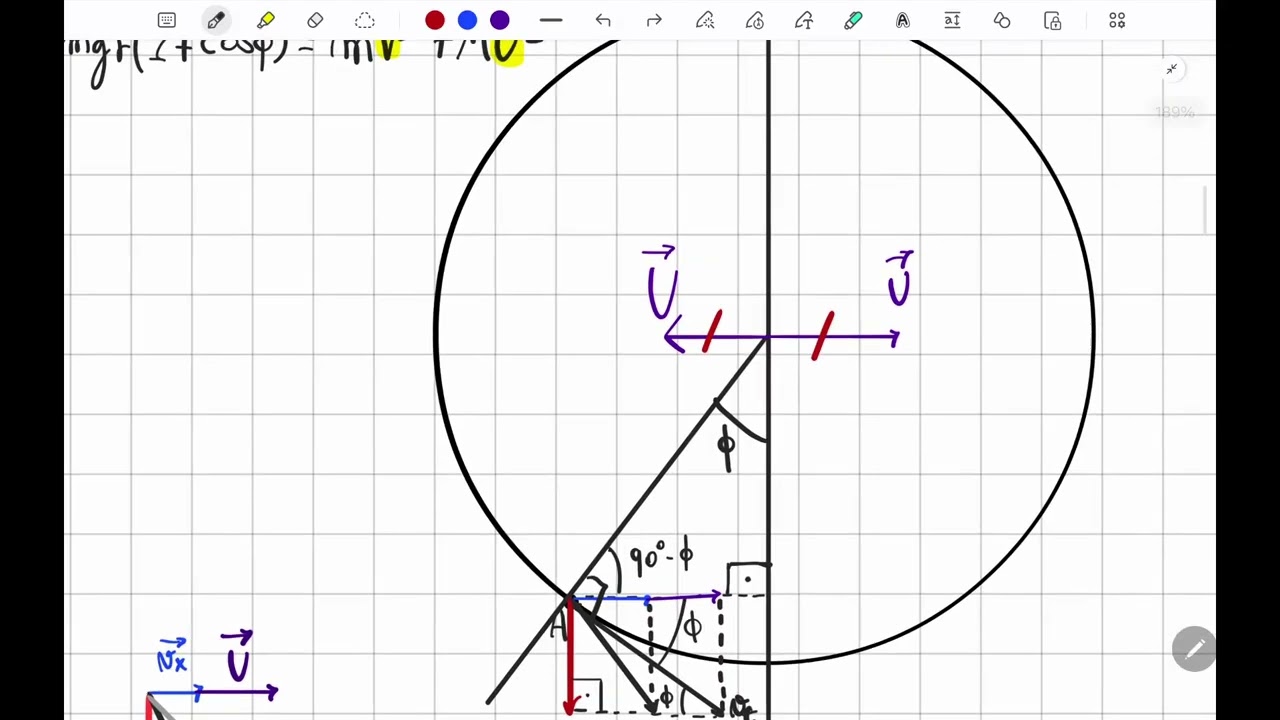This screenshot has width=1280, height=720.
Task: Toggle handwriting auto-fix pen with sparkles icon
Action: (x=705, y=20)
